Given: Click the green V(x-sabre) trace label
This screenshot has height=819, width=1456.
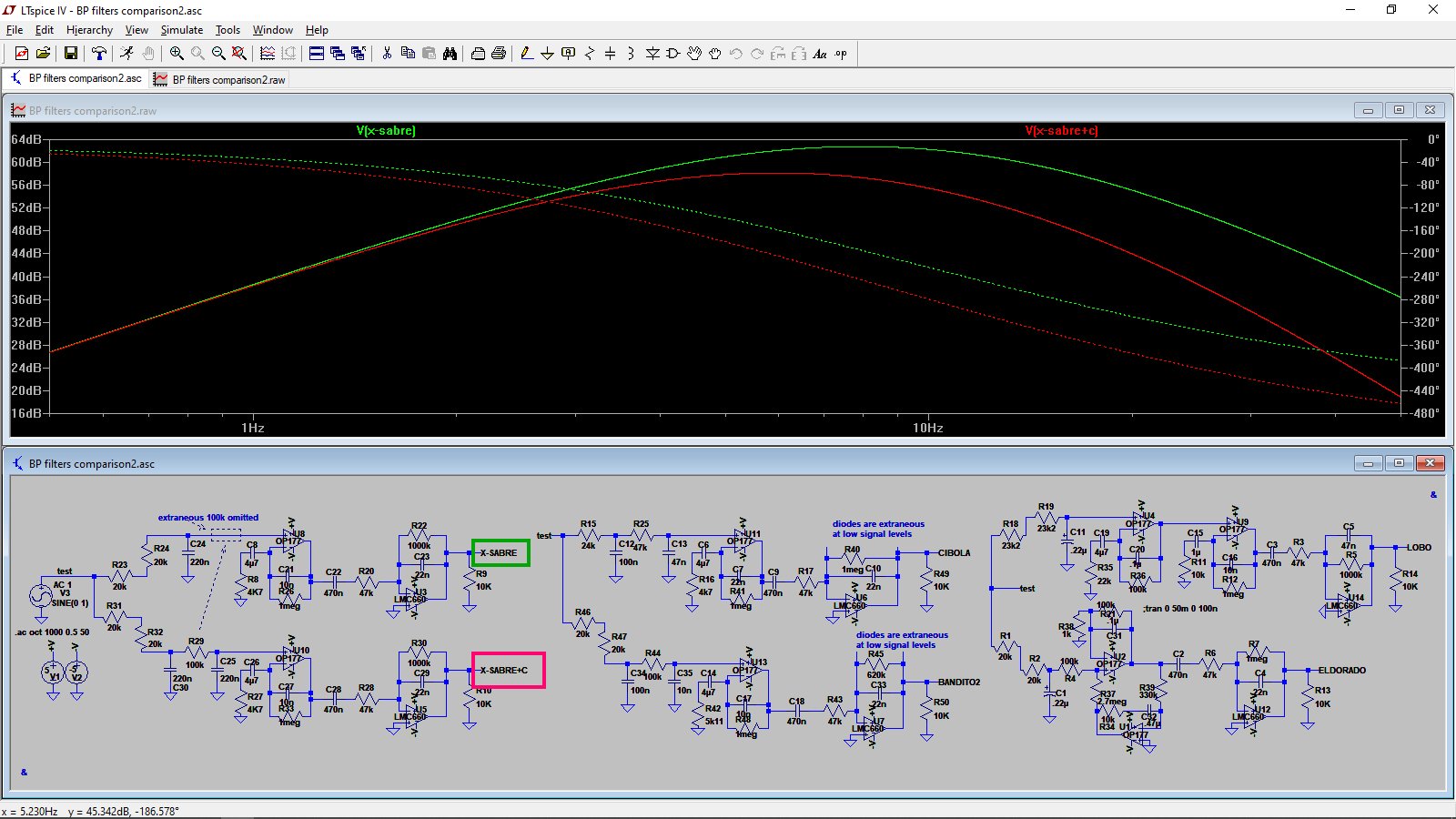Looking at the screenshot, I should tap(386, 131).
